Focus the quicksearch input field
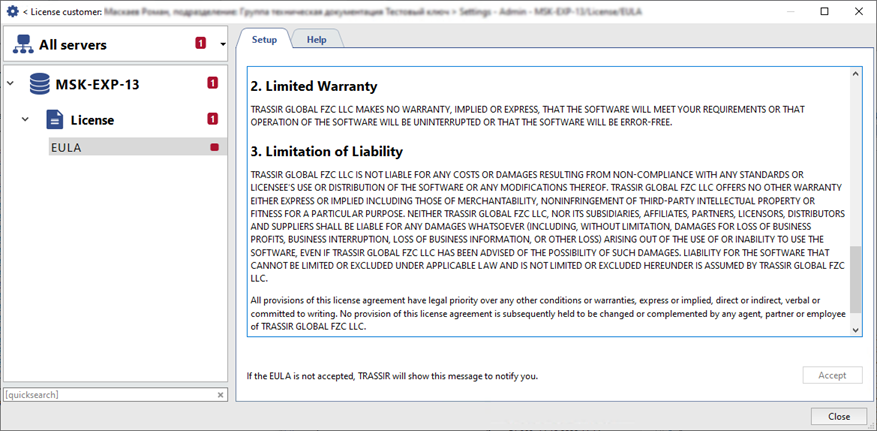This screenshot has height=431, width=877. click(108, 395)
